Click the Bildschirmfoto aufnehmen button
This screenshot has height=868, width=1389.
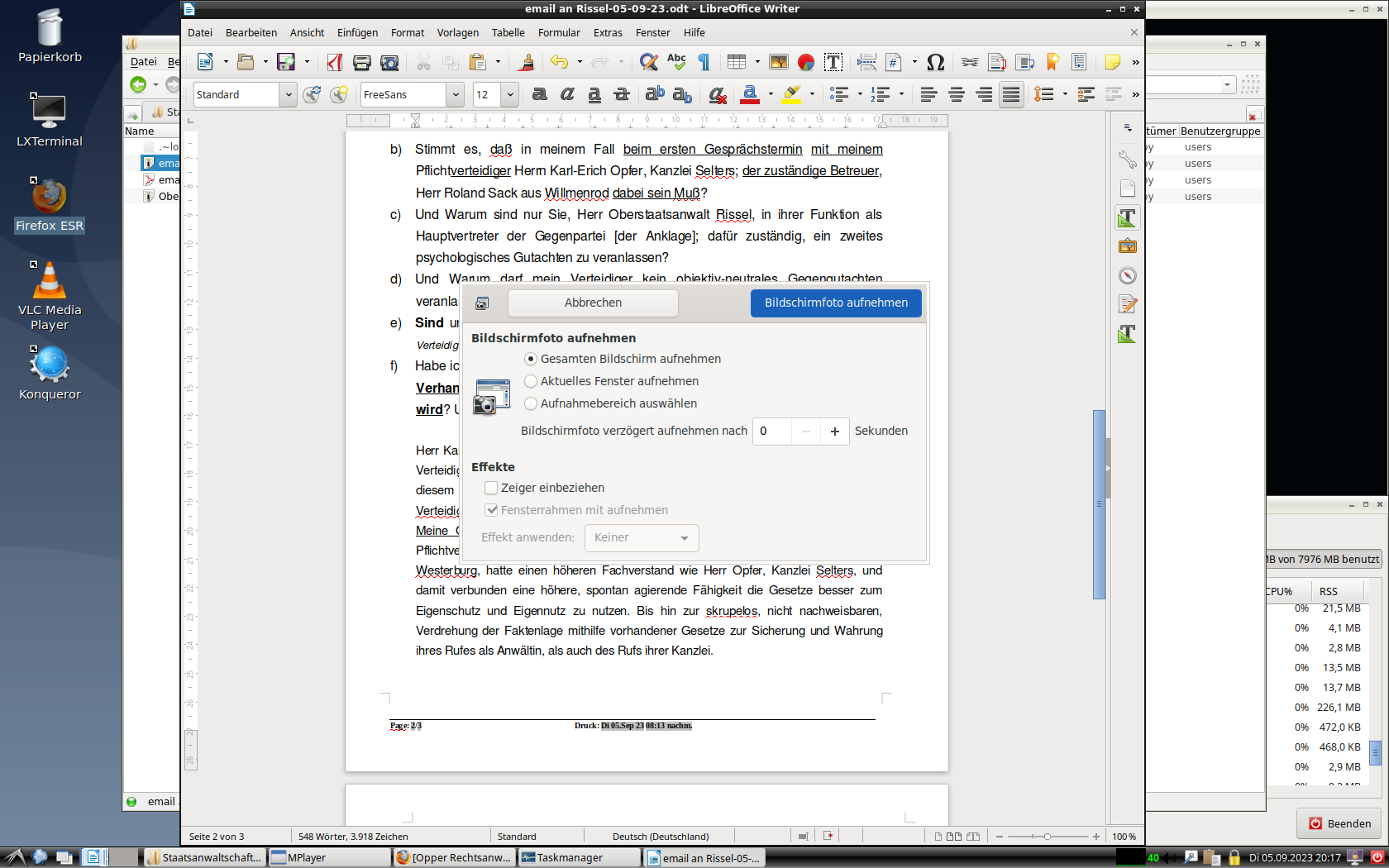click(836, 303)
